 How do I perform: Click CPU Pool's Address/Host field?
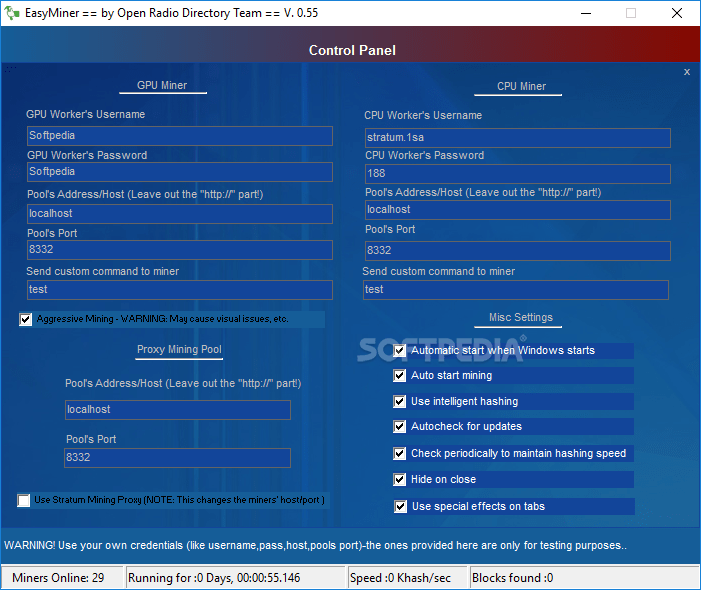518,210
